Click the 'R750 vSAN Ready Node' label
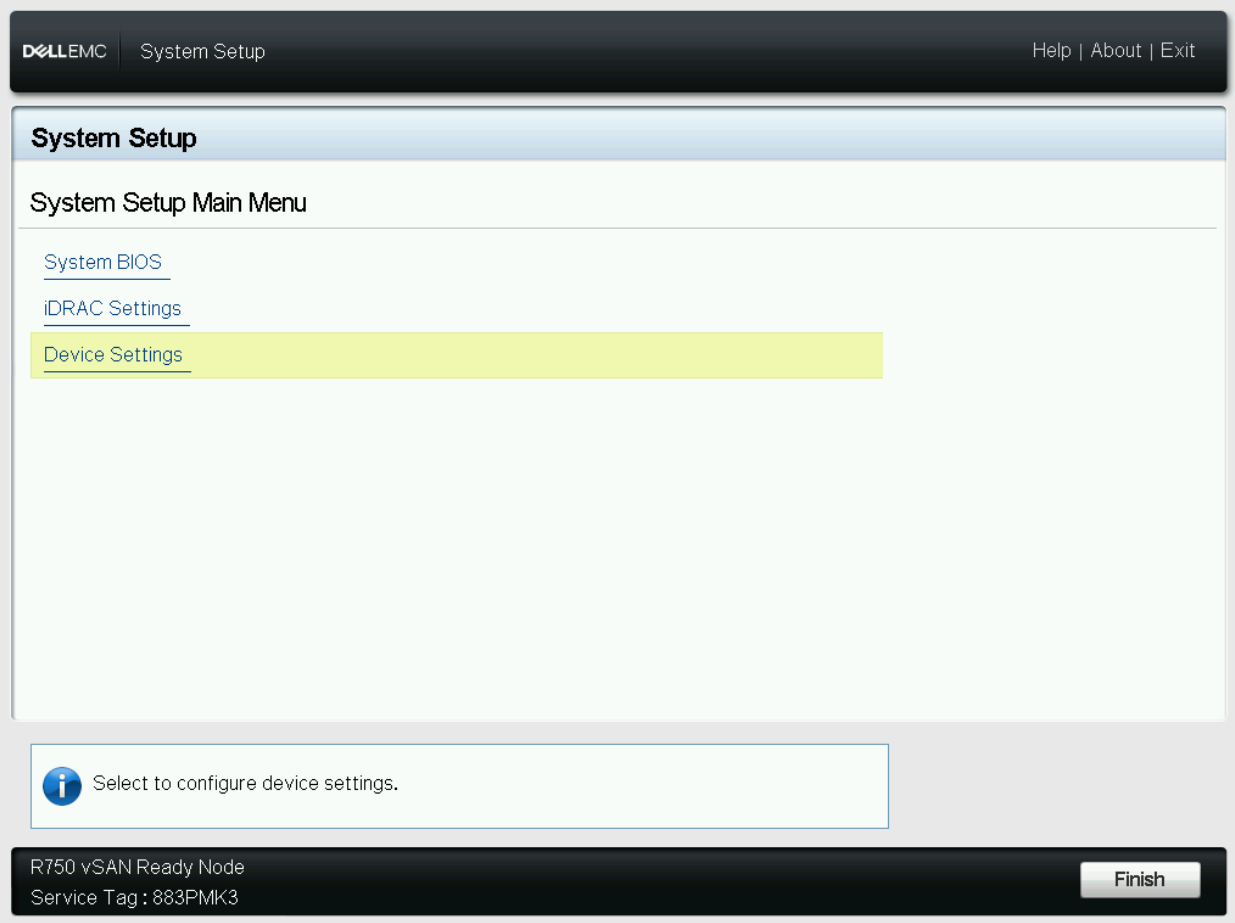1235x923 pixels. click(x=137, y=867)
